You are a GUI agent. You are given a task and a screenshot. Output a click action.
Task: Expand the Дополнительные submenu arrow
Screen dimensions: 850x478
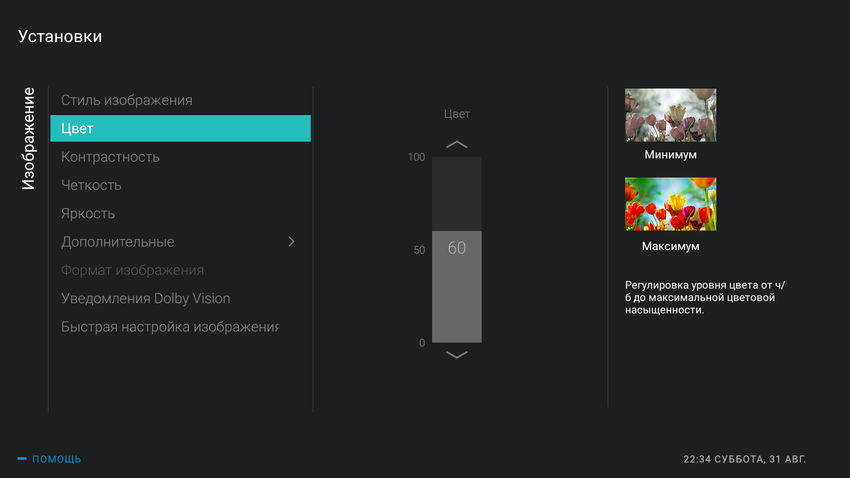[291, 242]
